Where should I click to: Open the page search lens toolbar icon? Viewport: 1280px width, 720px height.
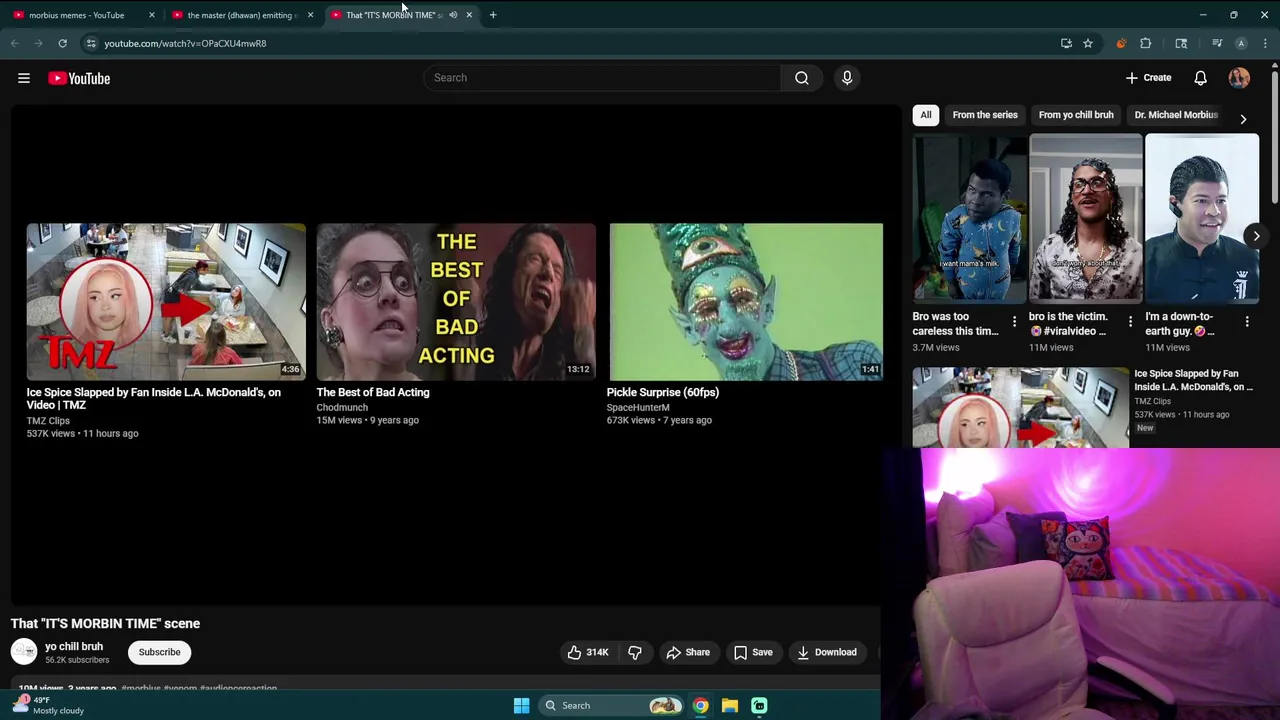pyautogui.click(x=1181, y=43)
